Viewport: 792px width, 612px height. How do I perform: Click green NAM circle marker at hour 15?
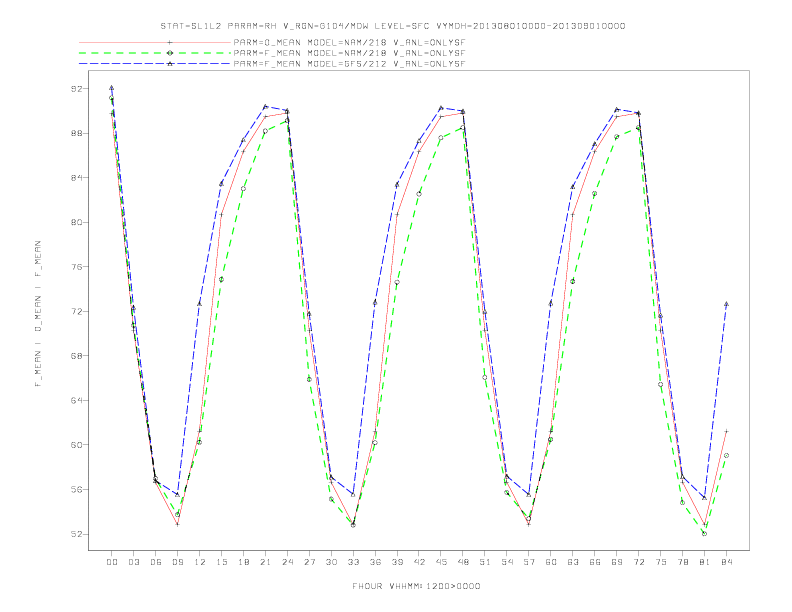(x=221, y=279)
